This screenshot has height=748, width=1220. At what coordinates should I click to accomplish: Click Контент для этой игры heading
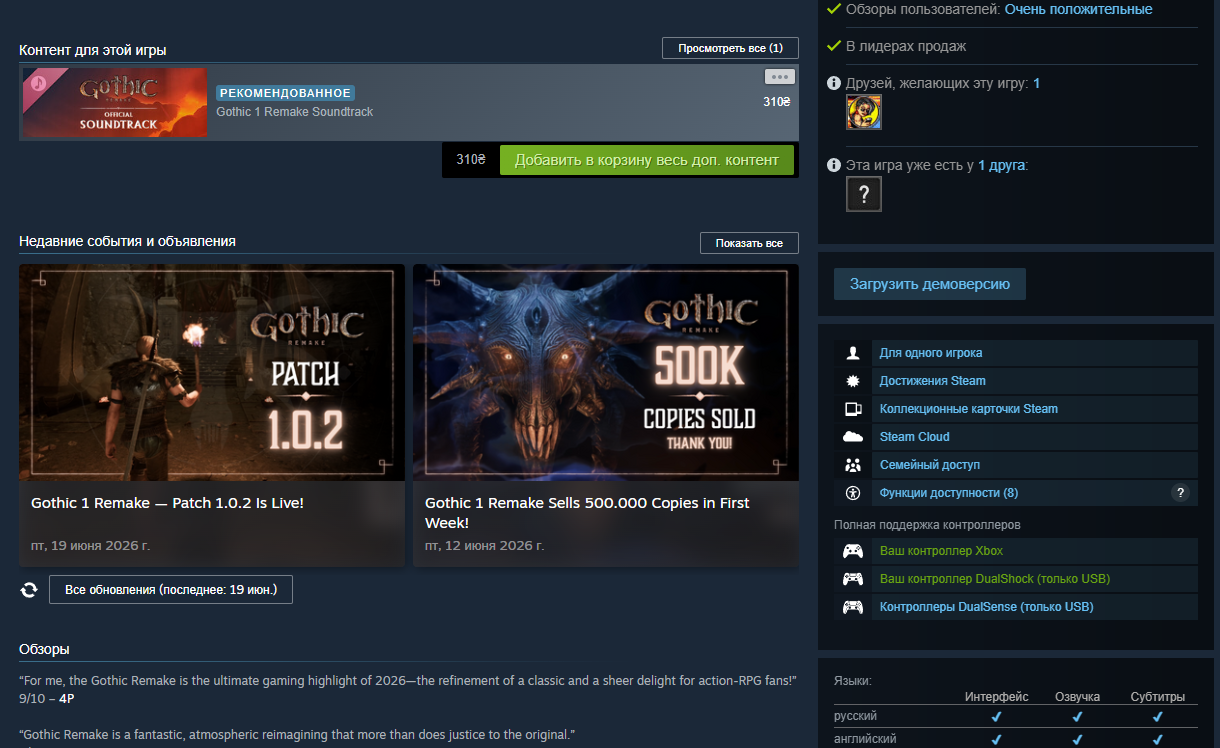point(93,50)
